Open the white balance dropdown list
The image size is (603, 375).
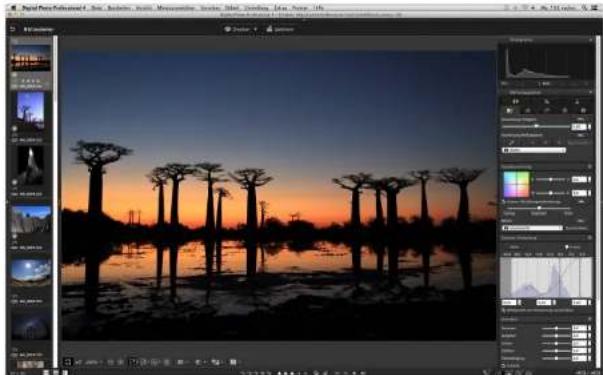click(x=534, y=150)
